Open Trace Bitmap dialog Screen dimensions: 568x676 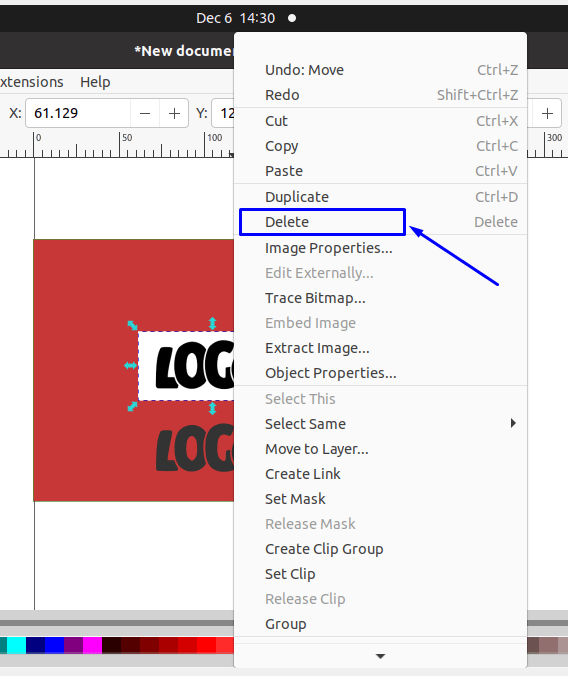[380, 298]
